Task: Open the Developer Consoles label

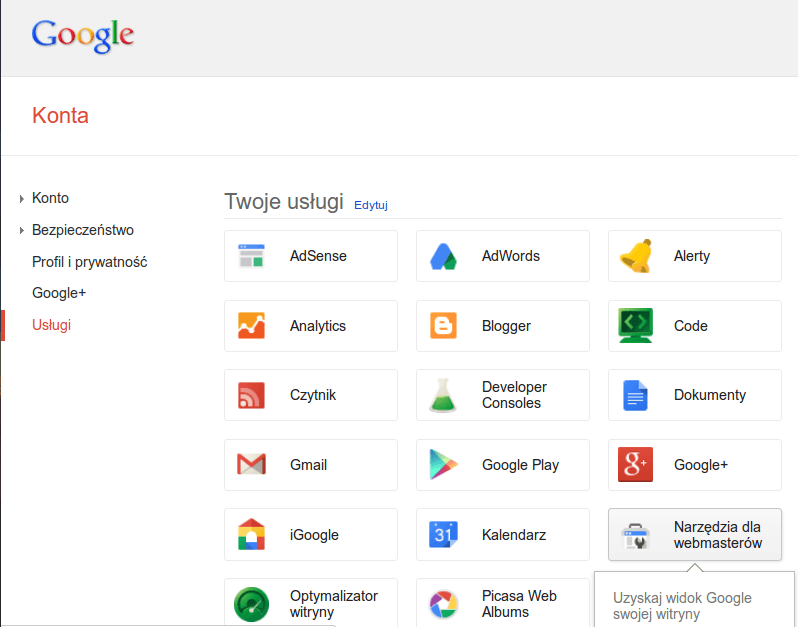Action: pyautogui.click(x=515, y=395)
